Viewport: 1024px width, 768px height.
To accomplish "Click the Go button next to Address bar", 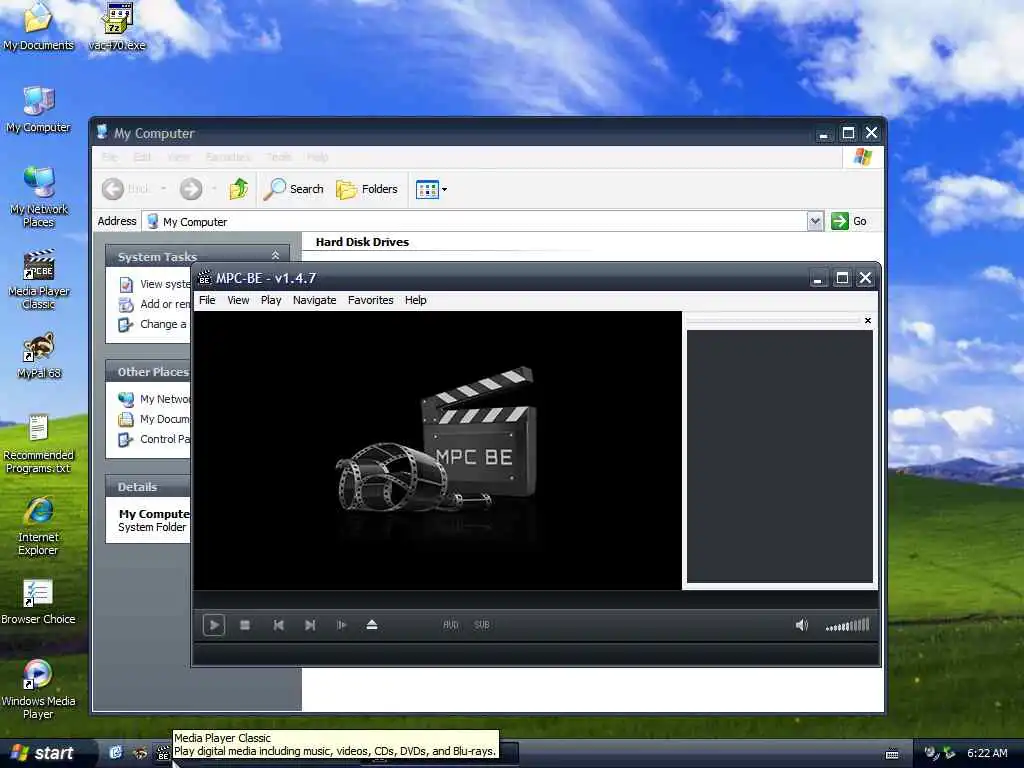I will (x=849, y=221).
